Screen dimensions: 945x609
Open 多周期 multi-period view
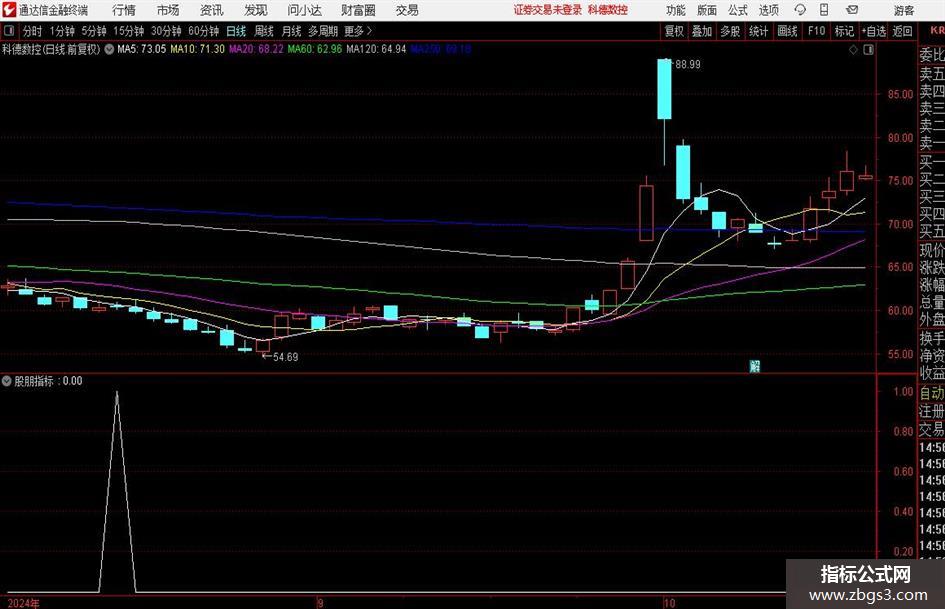323,31
